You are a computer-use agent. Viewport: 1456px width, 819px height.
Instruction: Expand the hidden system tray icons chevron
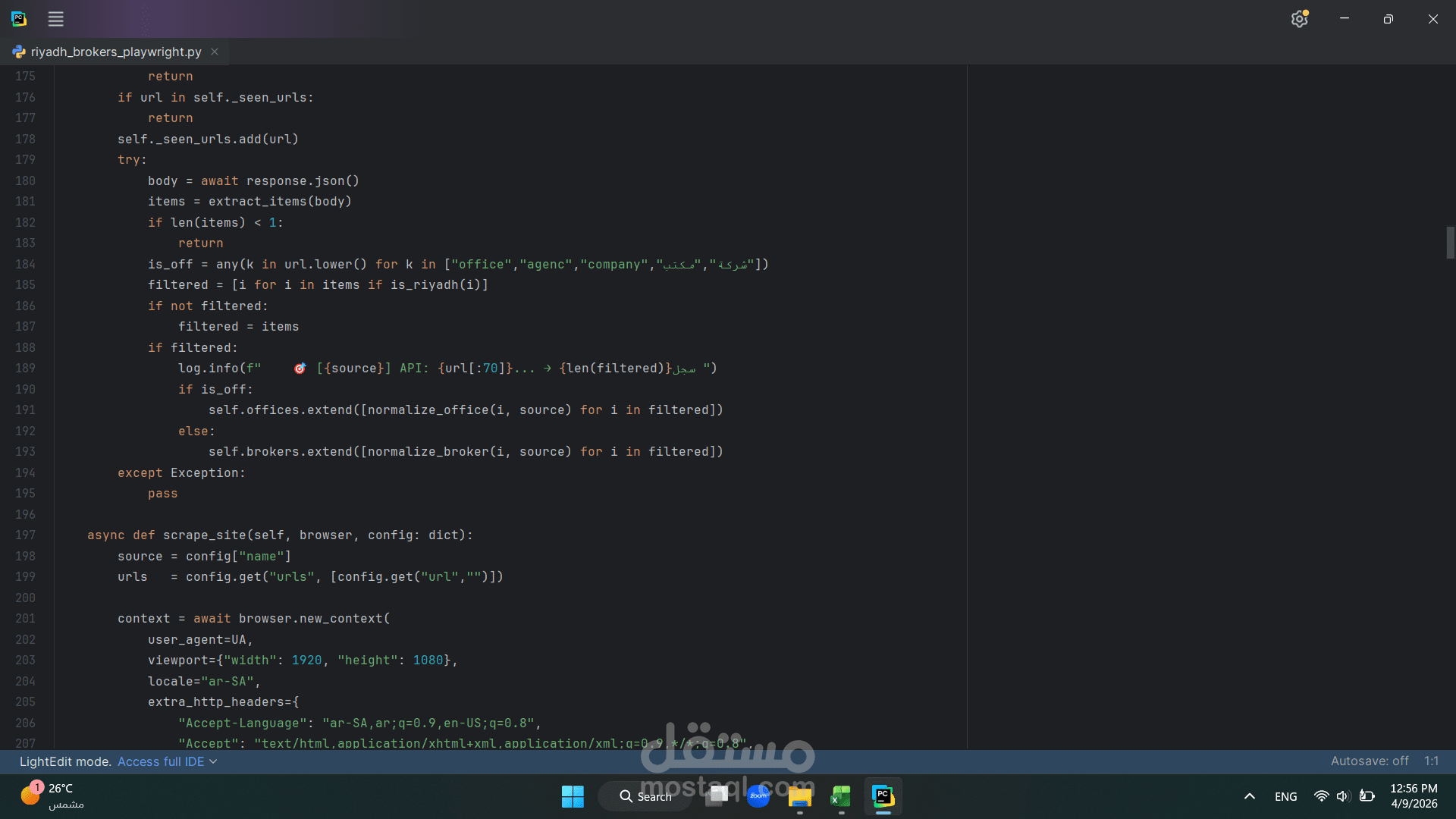coord(1249,796)
